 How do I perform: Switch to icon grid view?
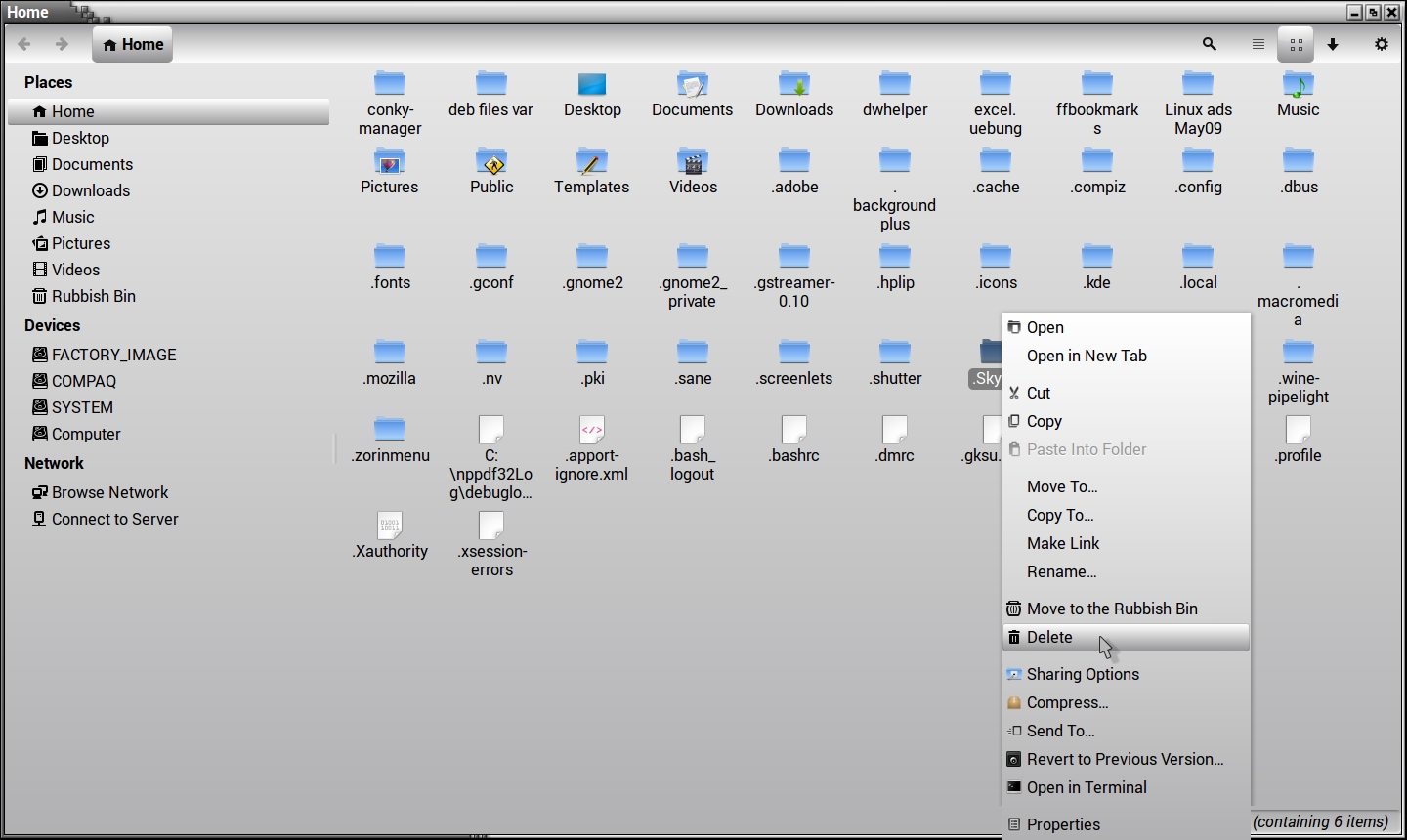pyautogui.click(x=1296, y=44)
